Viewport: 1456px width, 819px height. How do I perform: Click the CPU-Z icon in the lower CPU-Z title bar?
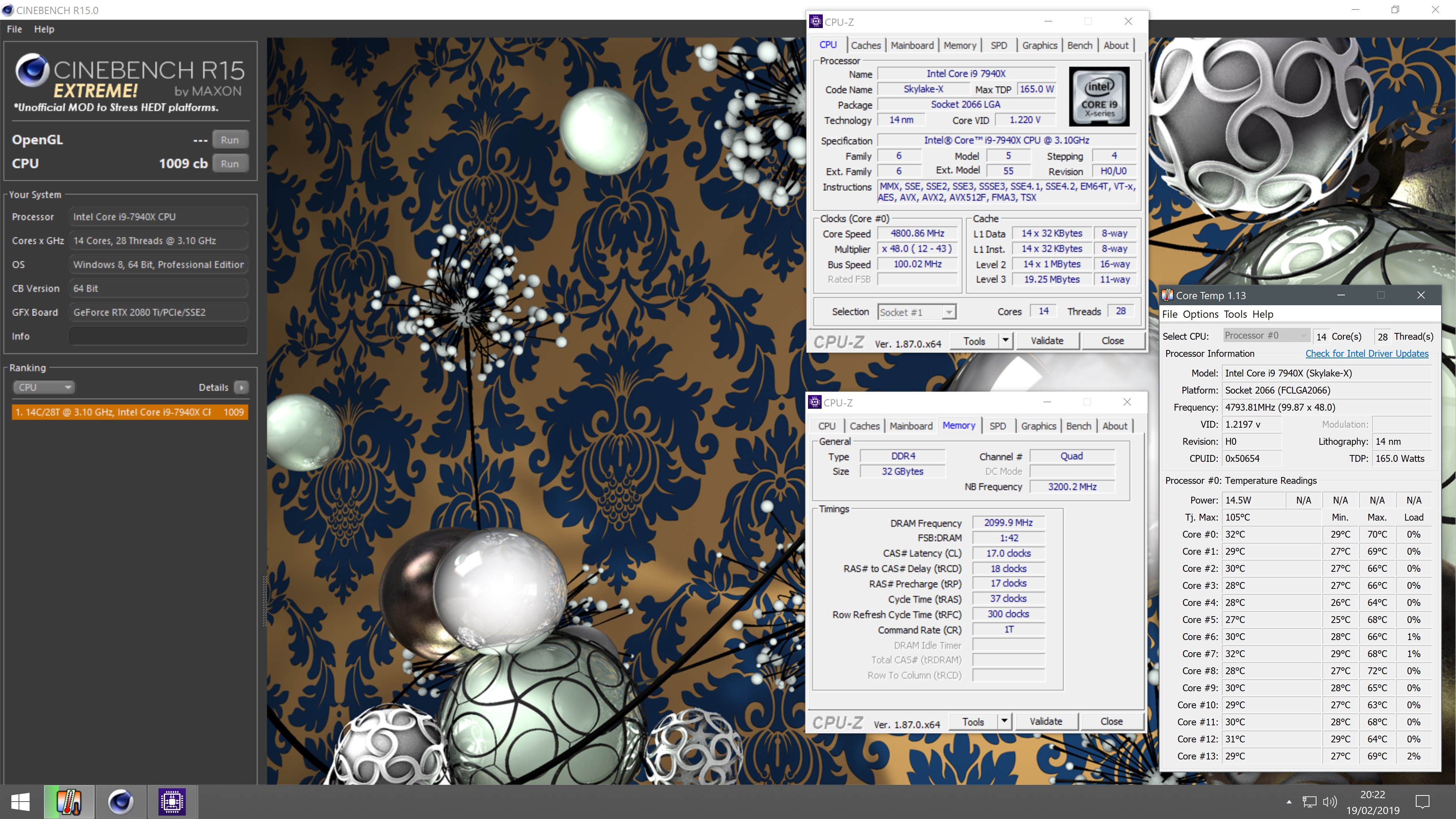[814, 402]
